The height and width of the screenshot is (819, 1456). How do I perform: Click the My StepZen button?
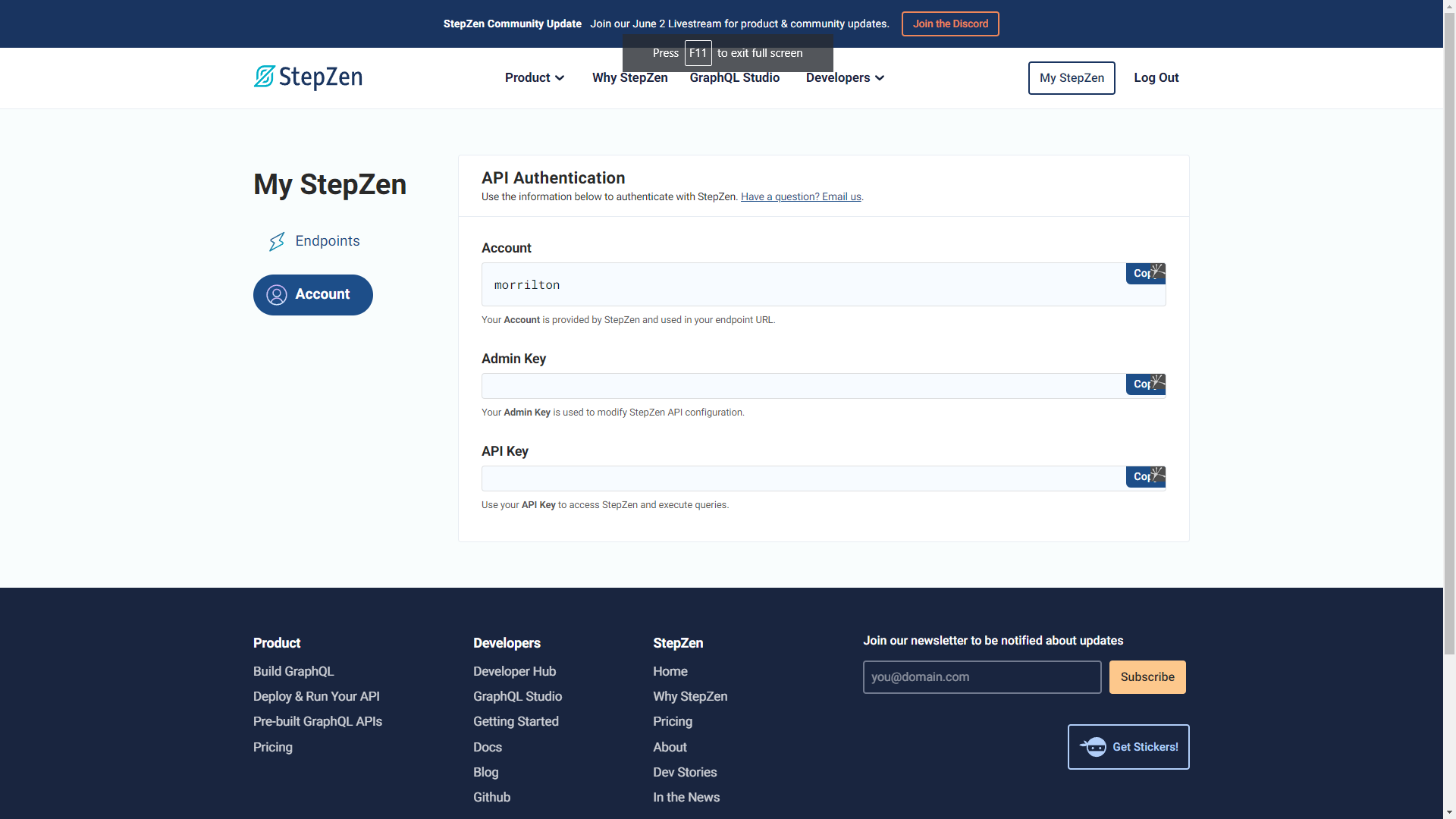click(x=1071, y=78)
